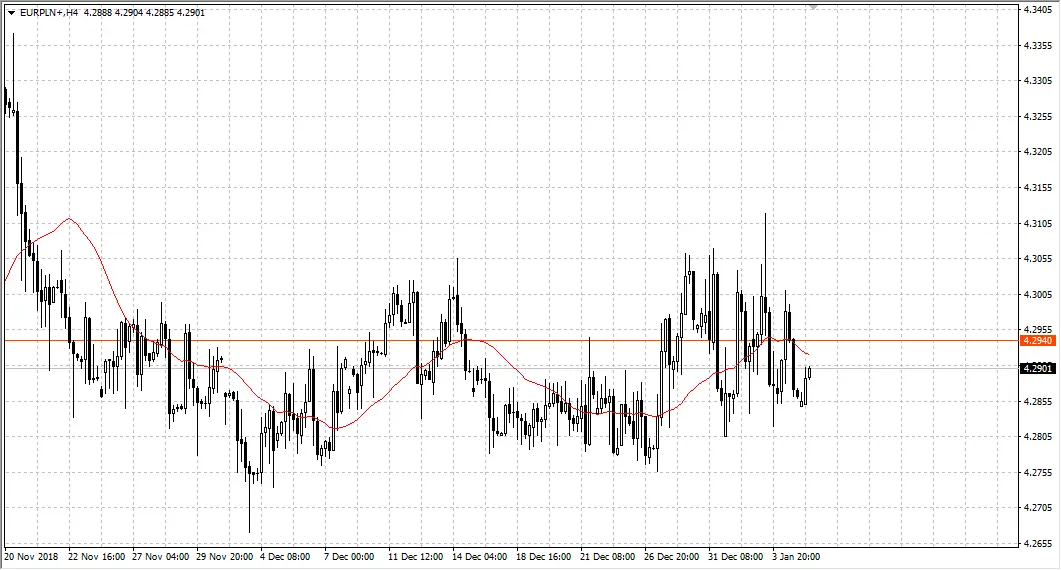This screenshot has width=1061, height=570.
Task: Click the 4.2655 price scale label
Action: [1037, 544]
